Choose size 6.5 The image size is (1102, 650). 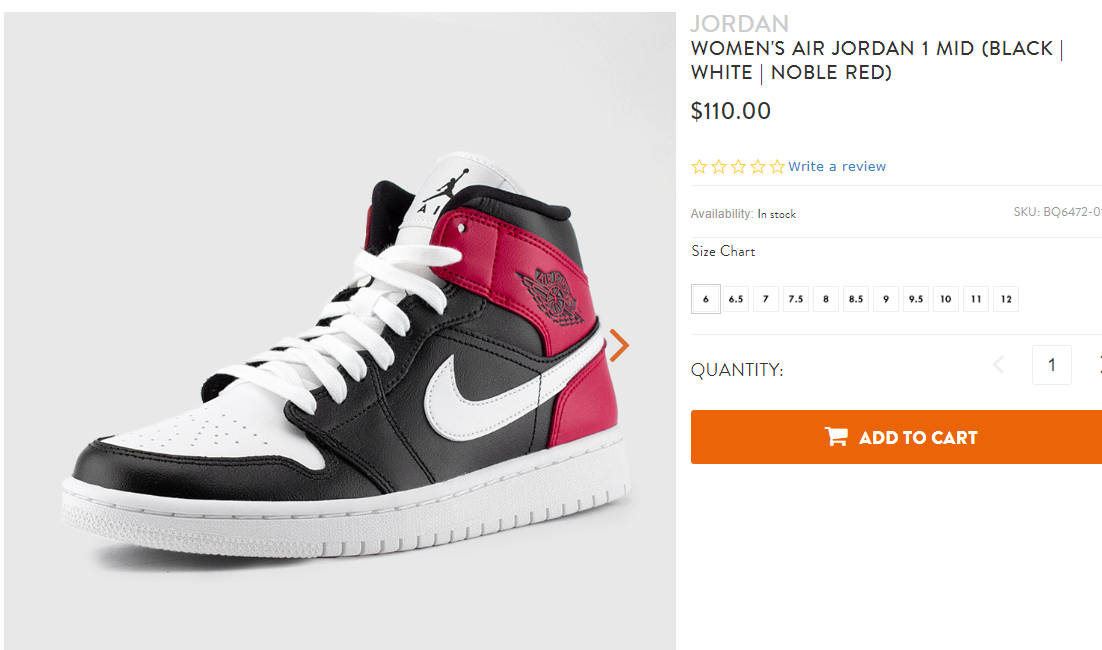(736, 299)
